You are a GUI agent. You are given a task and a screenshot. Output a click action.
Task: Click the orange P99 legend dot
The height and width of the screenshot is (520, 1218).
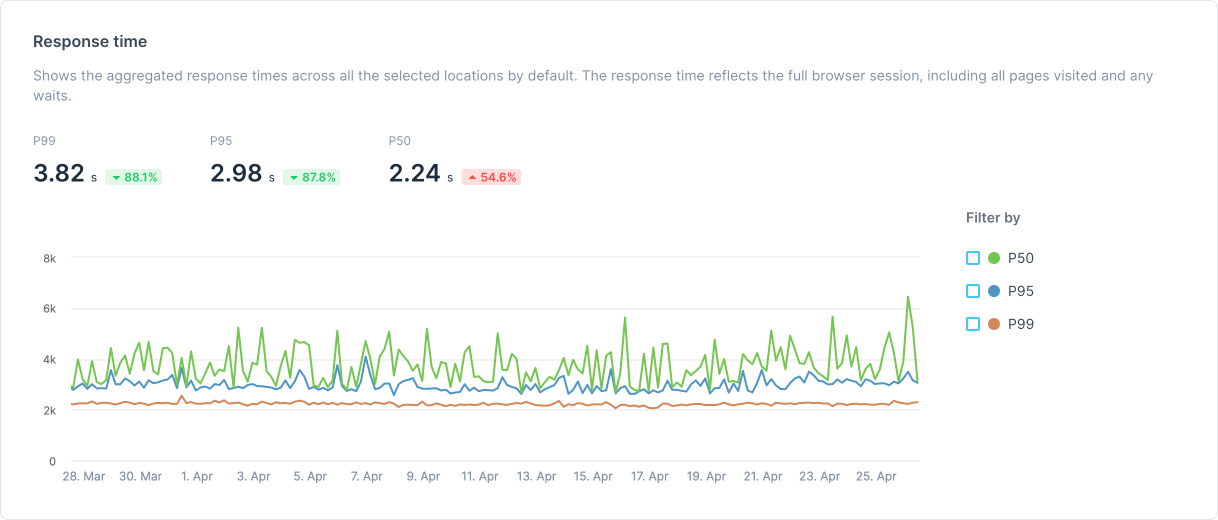[994, 324]
